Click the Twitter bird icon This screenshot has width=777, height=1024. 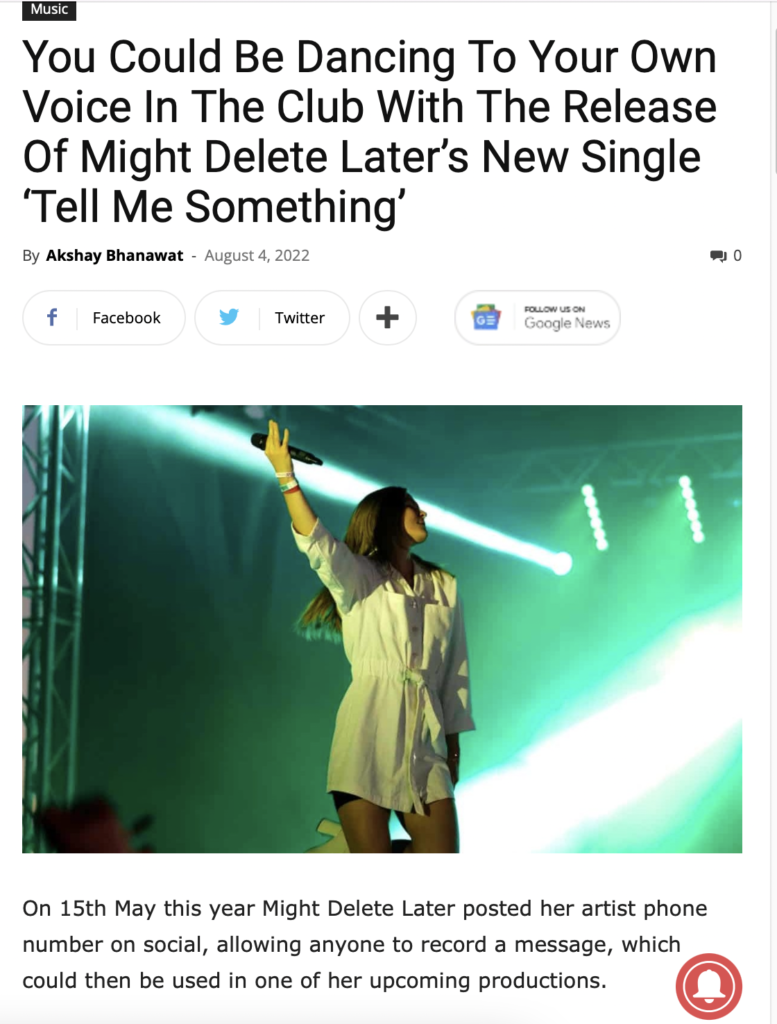point(229,317)
